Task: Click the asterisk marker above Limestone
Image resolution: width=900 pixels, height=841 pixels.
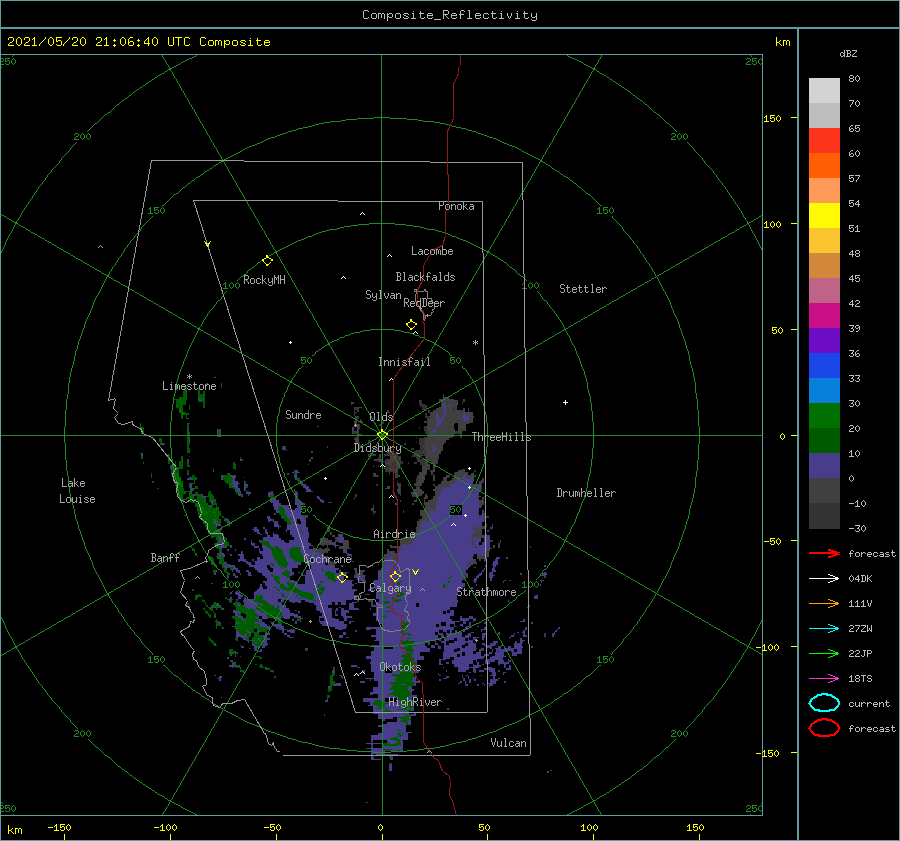Action: (189, 377)
